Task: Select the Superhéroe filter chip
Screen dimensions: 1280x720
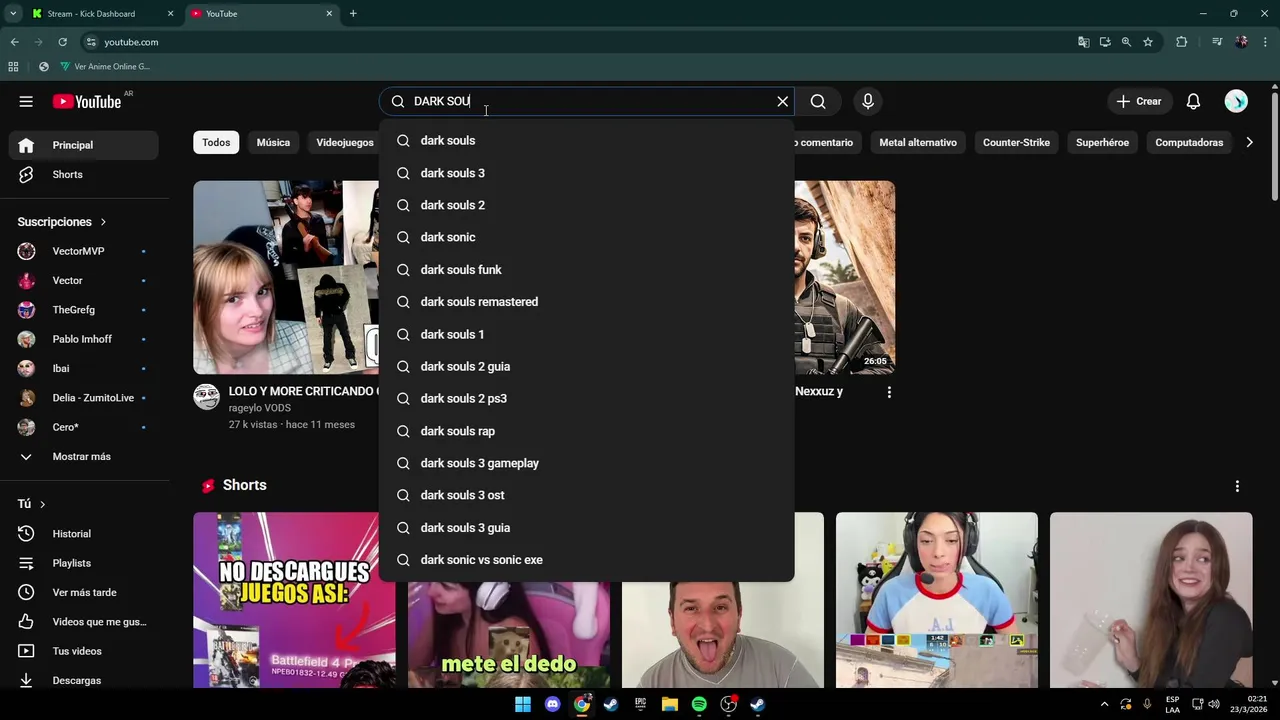Action: click(x=1102, y=142)
